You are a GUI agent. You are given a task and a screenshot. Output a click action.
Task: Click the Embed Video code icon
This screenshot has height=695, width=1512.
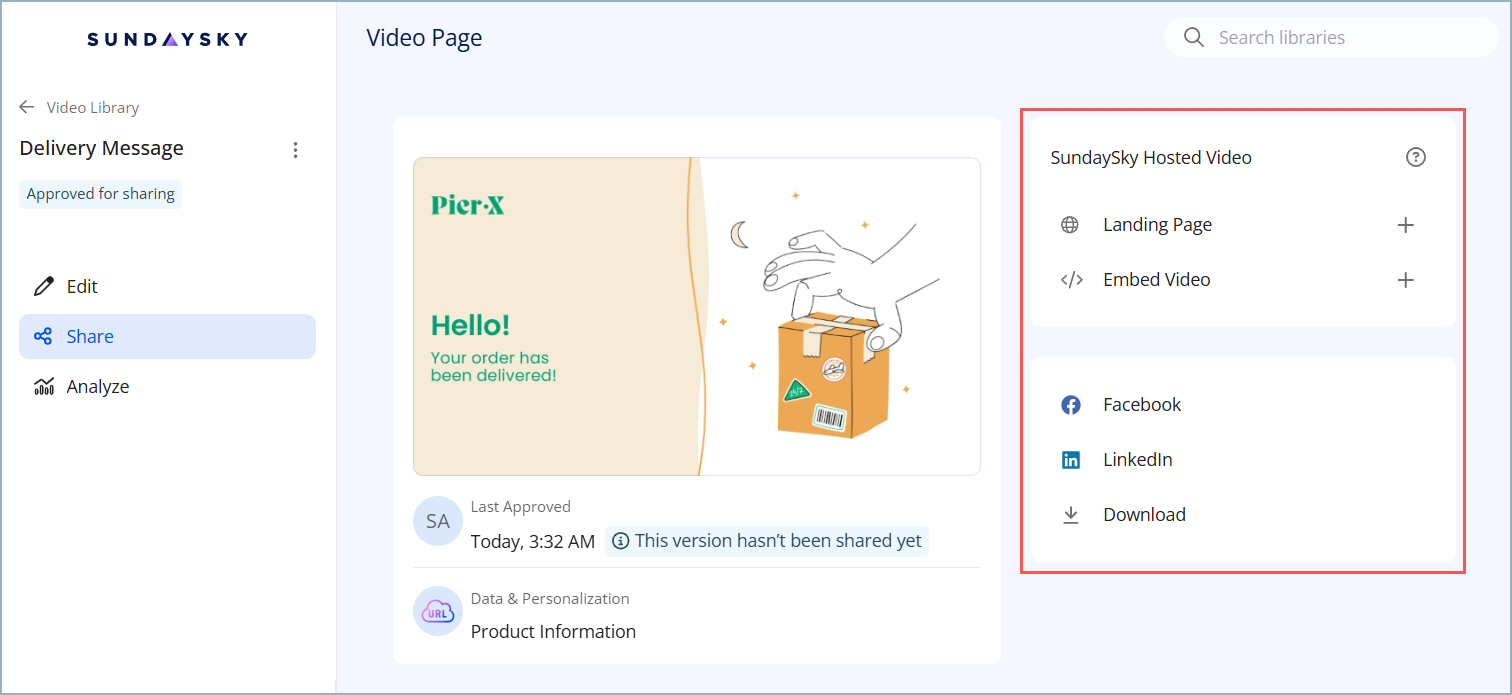pyautogui.click(x=1071, y=280)
